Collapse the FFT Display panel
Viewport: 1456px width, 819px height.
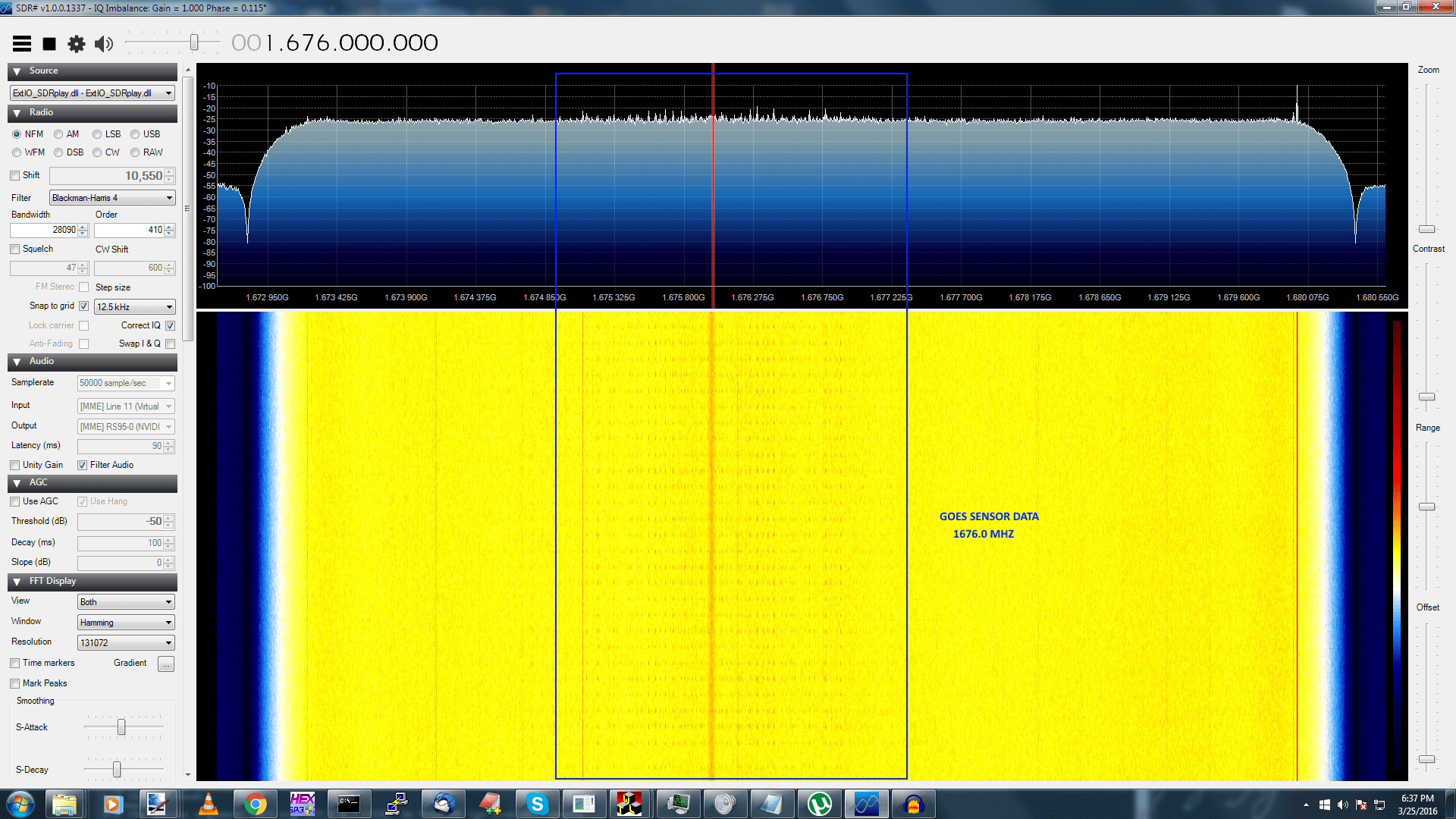click(17, 582)
